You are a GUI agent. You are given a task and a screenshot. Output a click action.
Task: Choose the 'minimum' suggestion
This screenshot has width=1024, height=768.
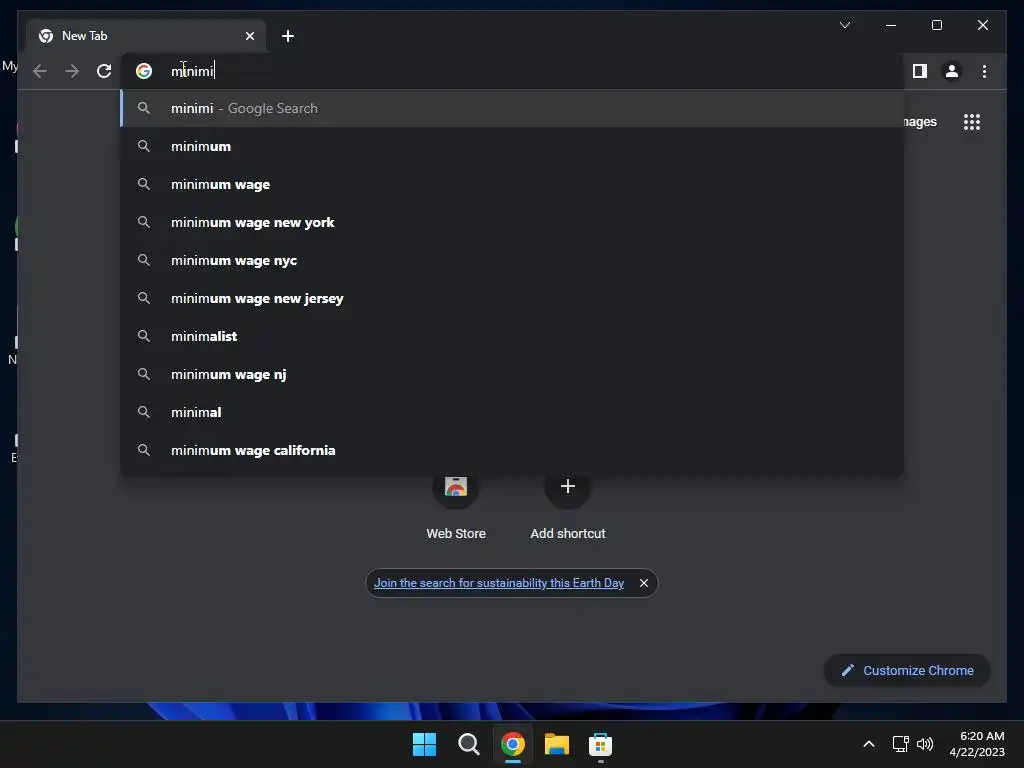[513, 146]
